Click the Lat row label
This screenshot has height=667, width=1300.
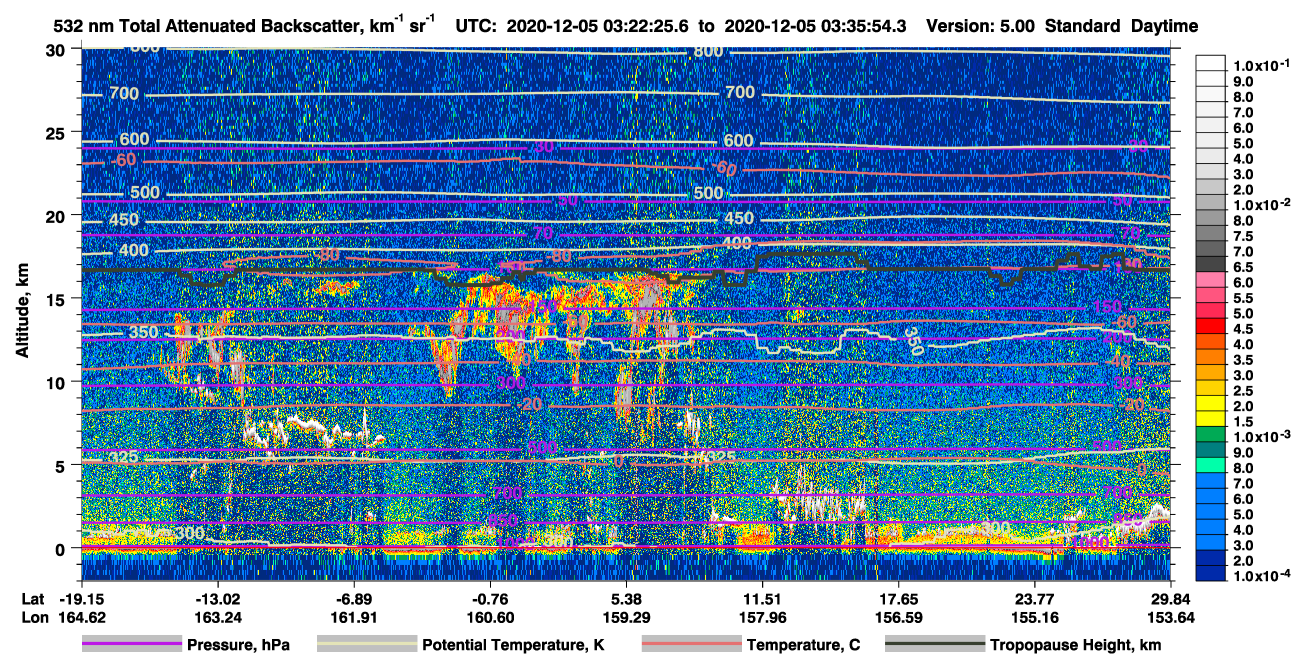34,599
